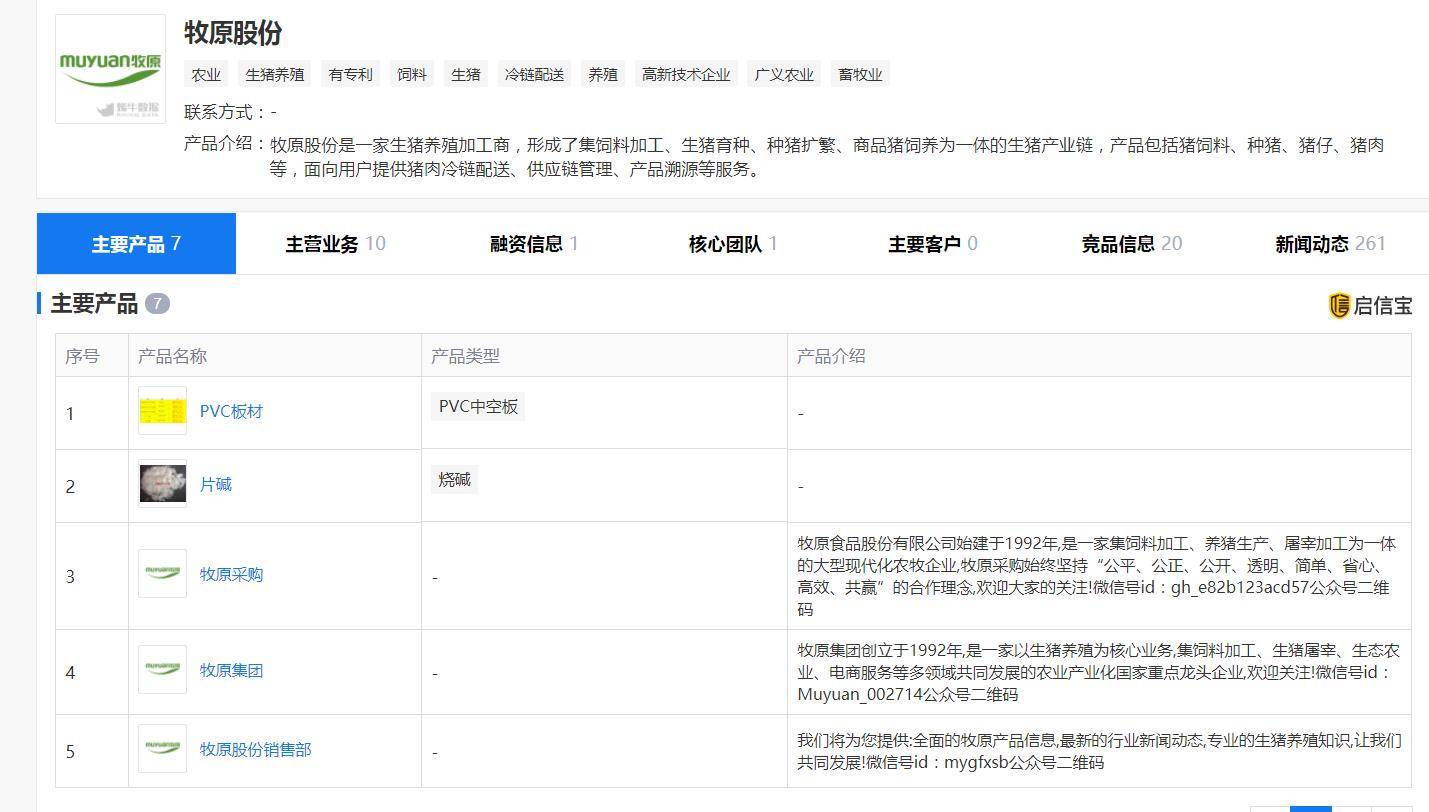The image size is (1429, 812).
Task: Open the yellow PVC板材 product image
Action: click(162, 412)
